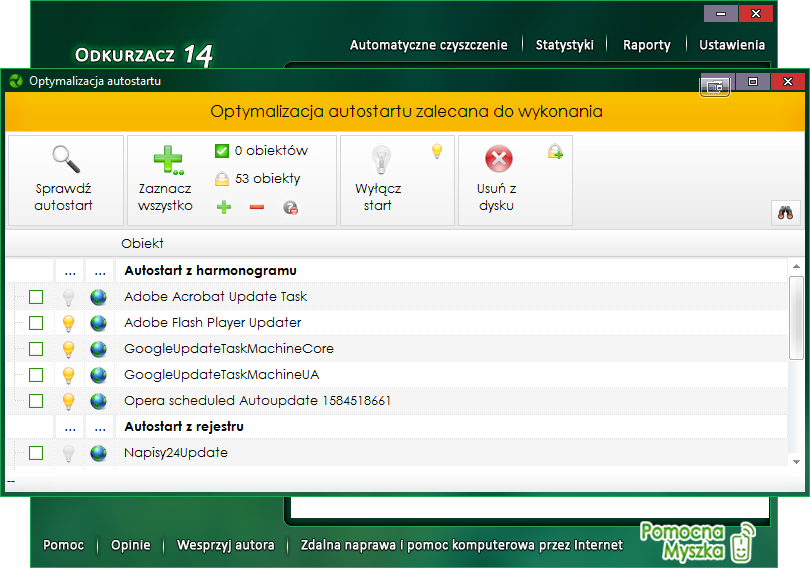Click the yellow bulb icon beside Wyłącz start
The width and height of the screenshot is (810, 568).
(x=437, y=151)
